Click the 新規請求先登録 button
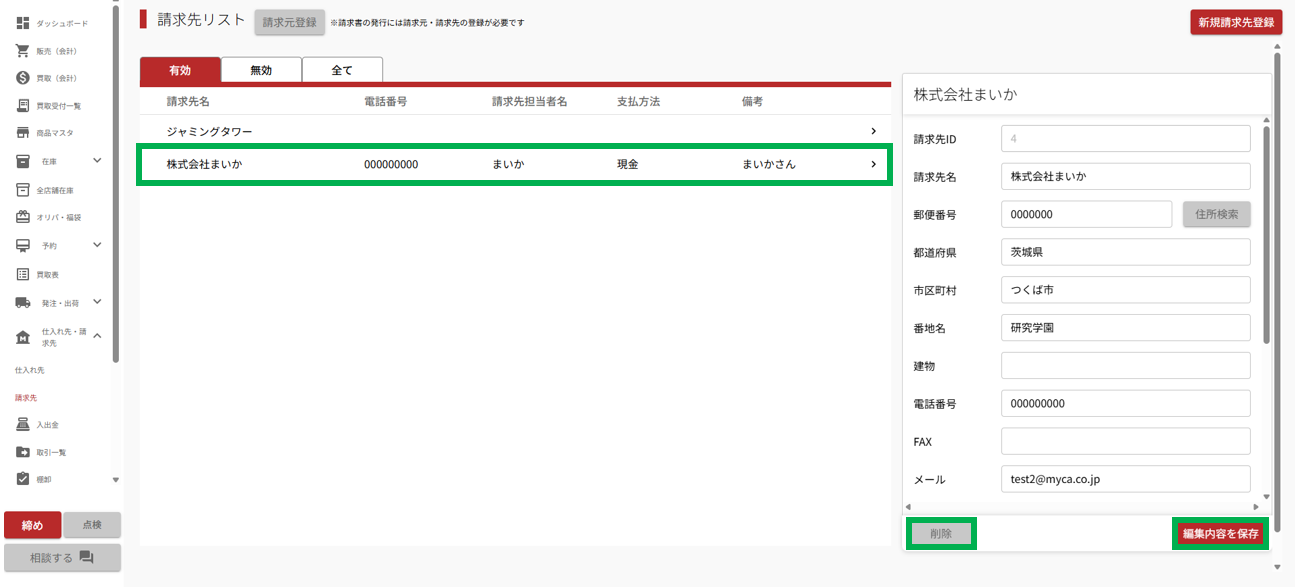 pyautogui.click(x=1236, y=22)
